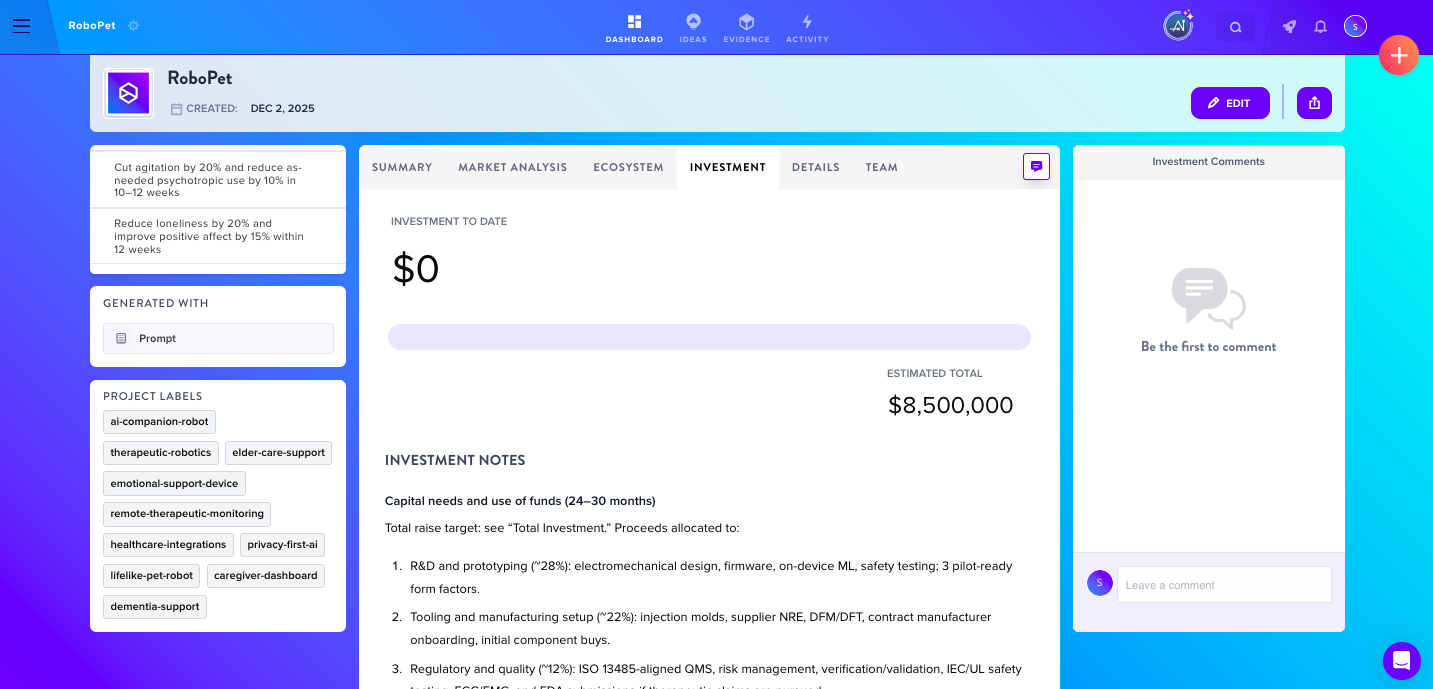This screenshot has width=1433, height=689.
Task: Open notifications bell
Action: tap(1320, 27)
